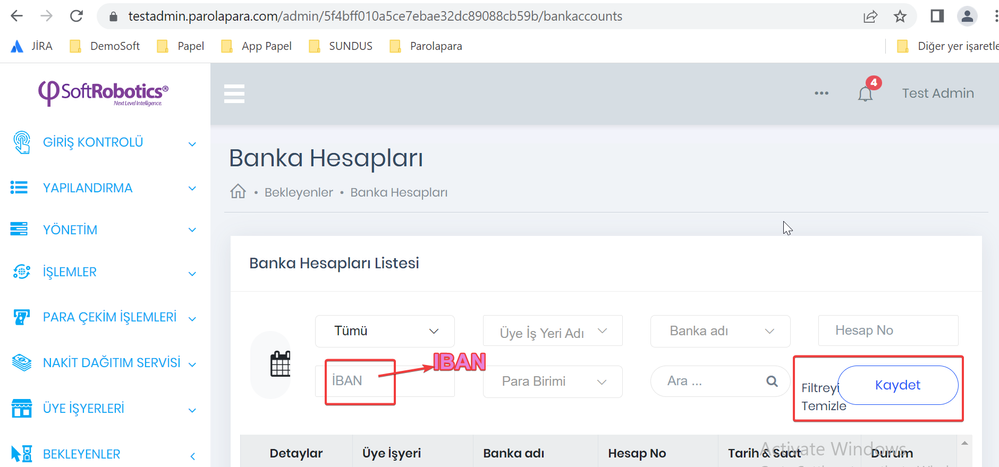
Task: Go back with the browser back arrow
Action: click(x=17, y=16)
